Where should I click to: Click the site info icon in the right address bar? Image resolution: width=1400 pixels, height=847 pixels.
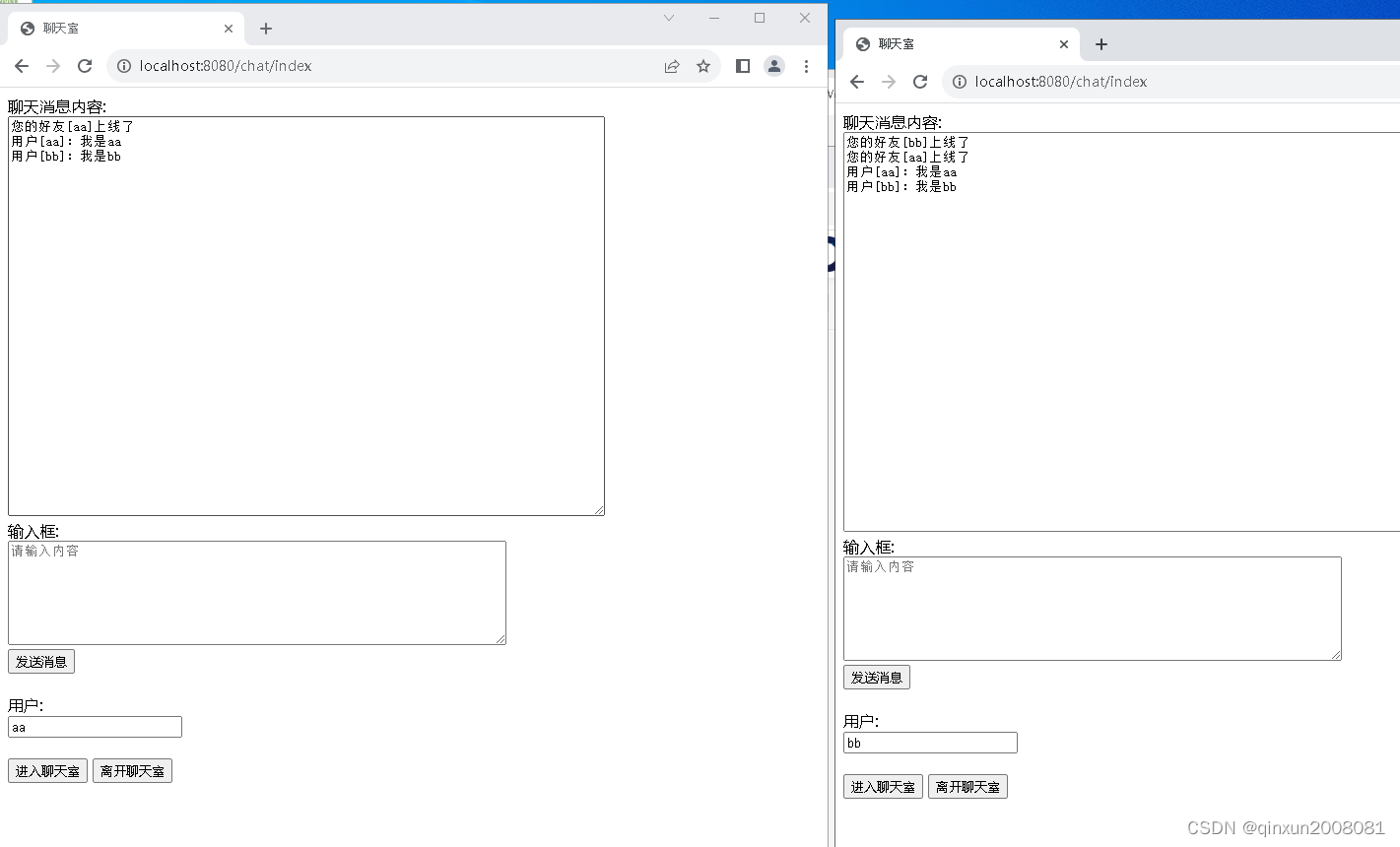(960, 82)
